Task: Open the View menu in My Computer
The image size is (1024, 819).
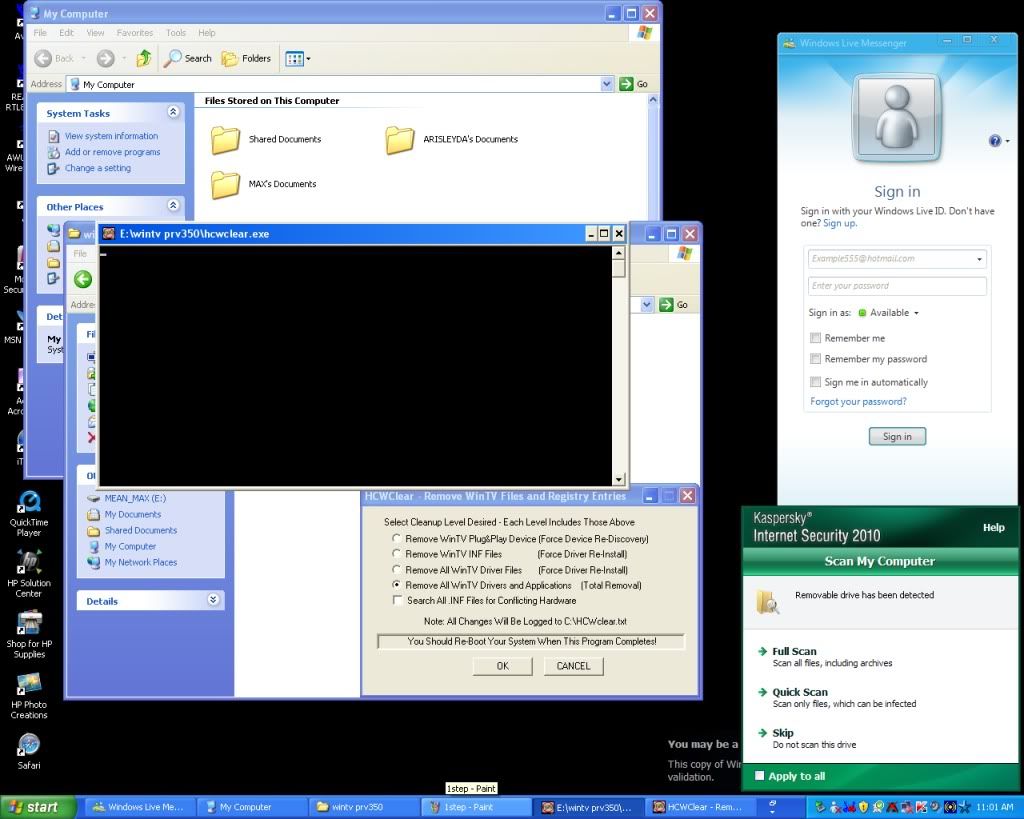Action: pyautogui.click(x=95, y=33)
